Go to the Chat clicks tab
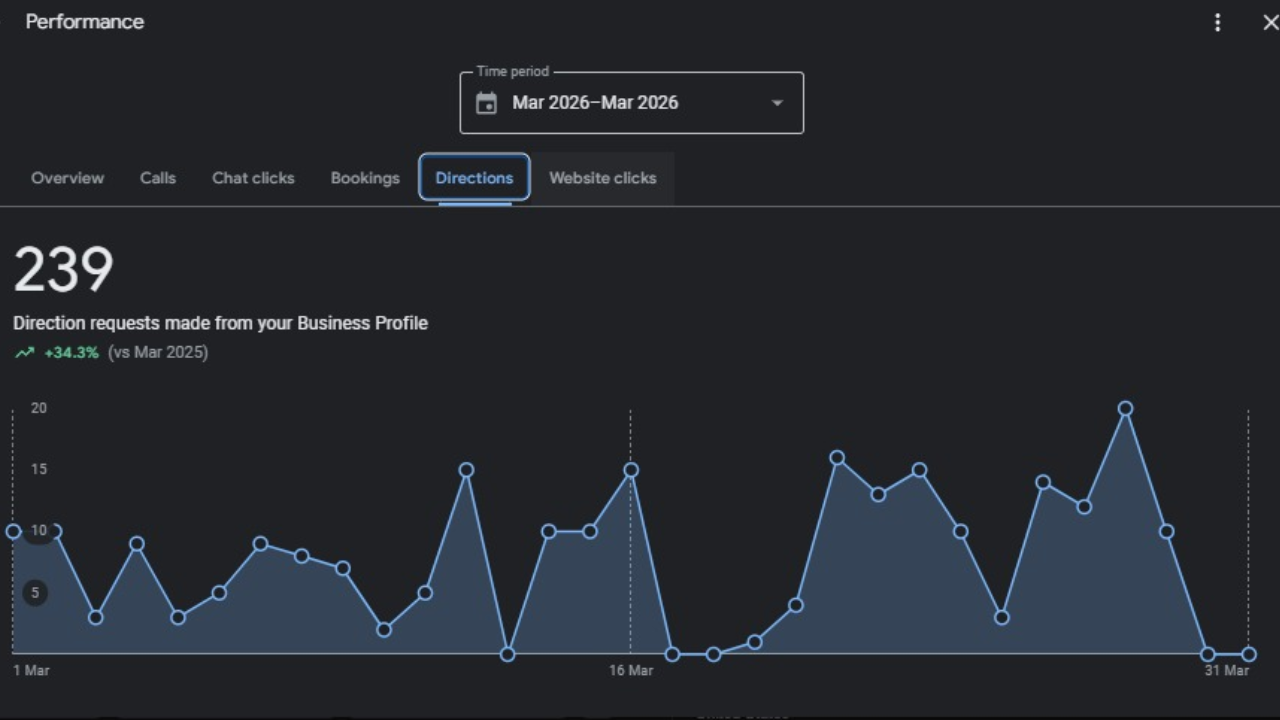The height and width of the screenshot is (720, 1280). coord(253,178)
